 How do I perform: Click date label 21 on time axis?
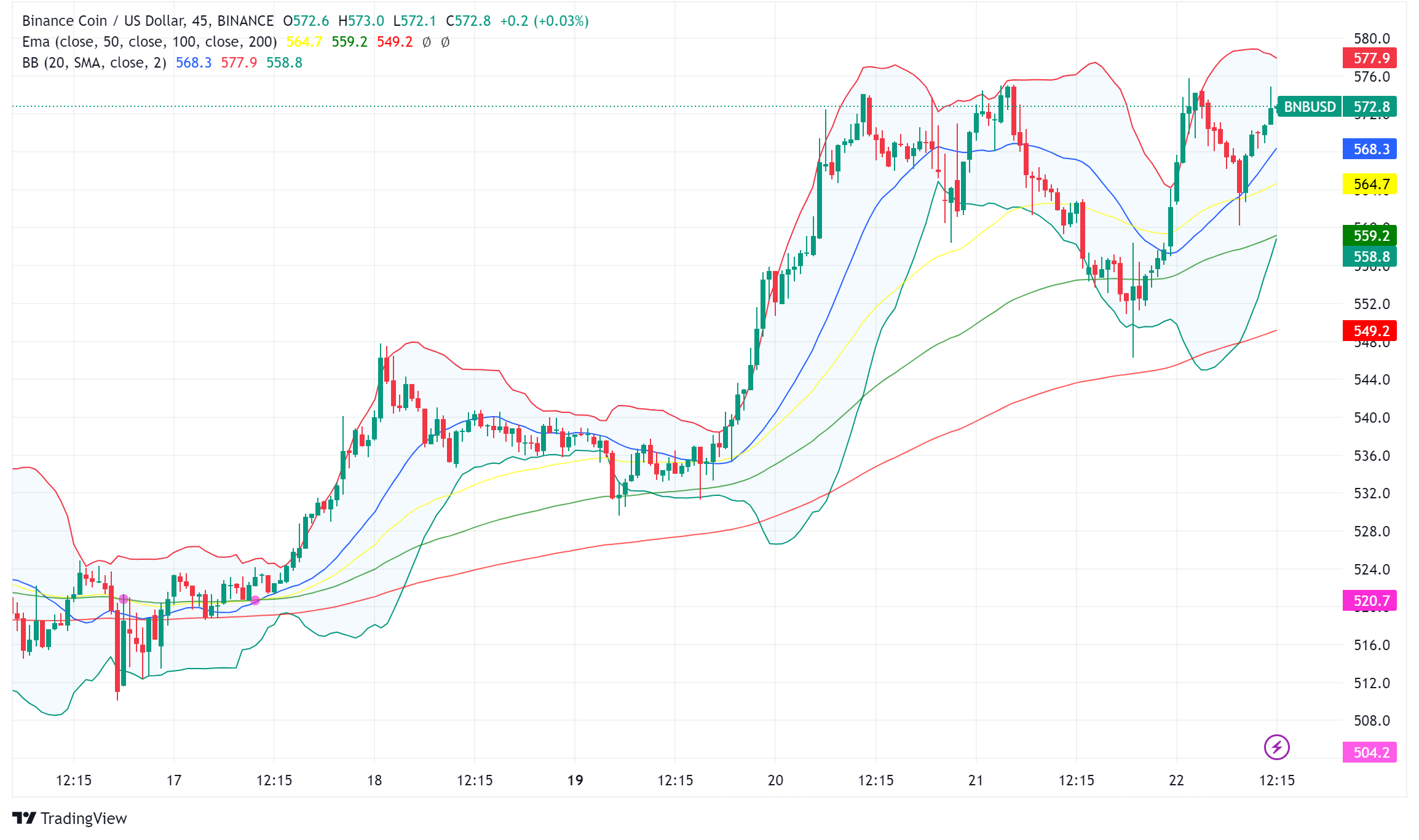pyautogui.click(x=976, y=780)
